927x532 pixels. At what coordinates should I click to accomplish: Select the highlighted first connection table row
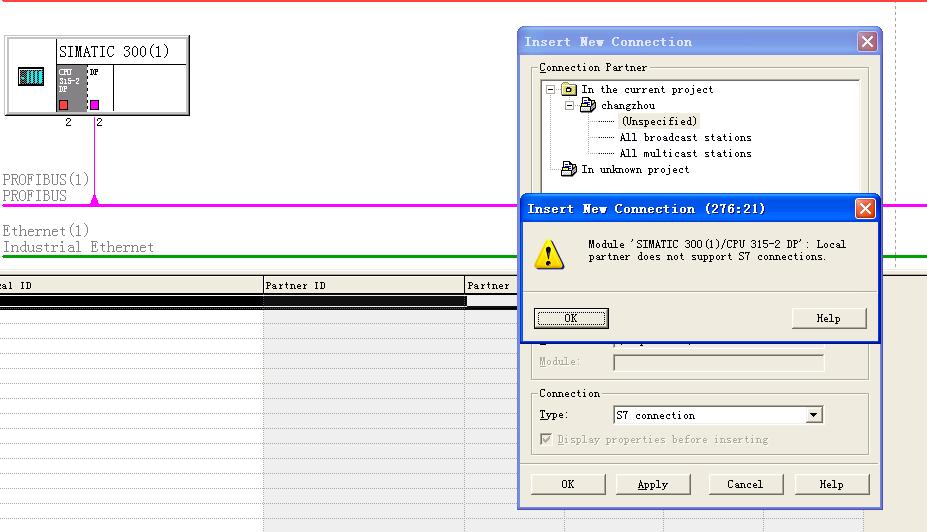pos(258,301)
